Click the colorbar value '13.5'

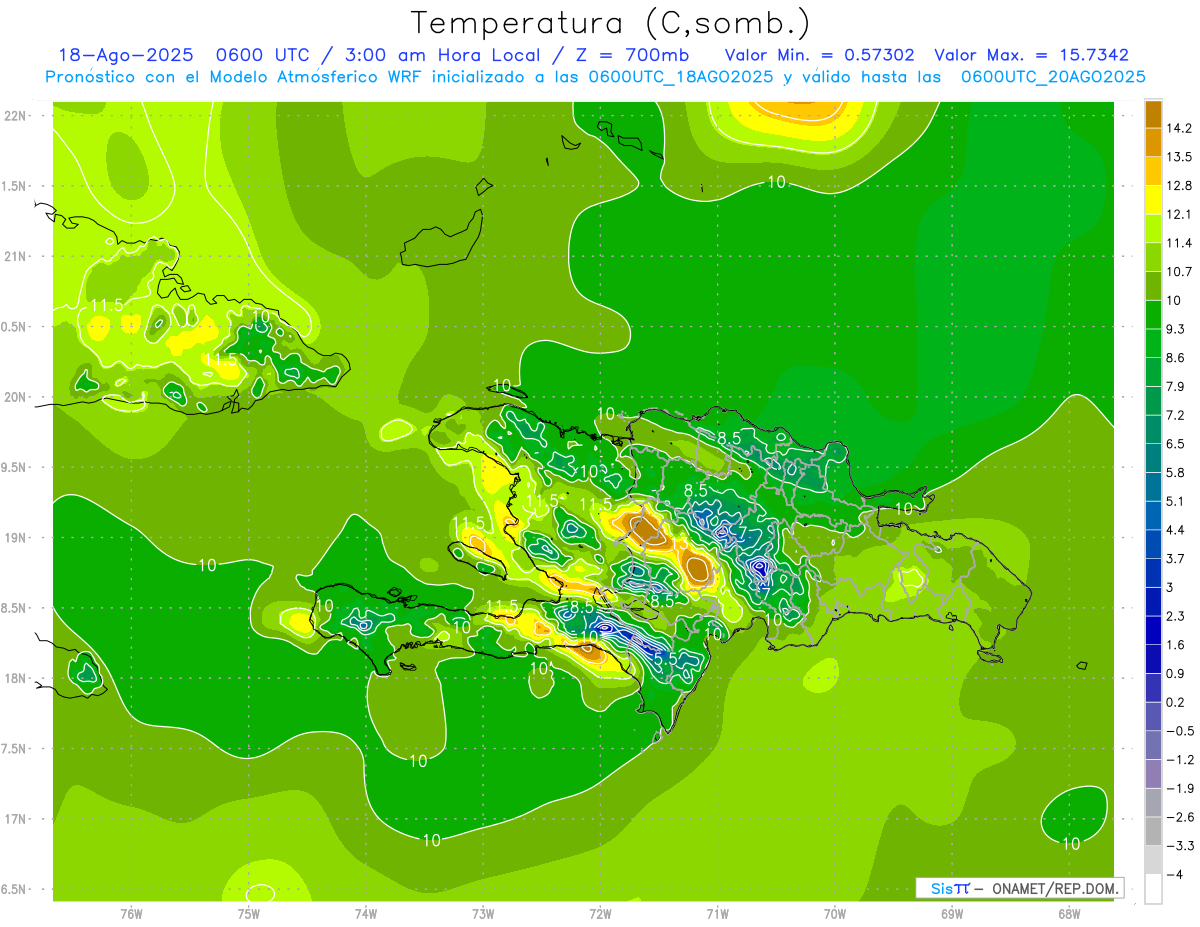1180,157
